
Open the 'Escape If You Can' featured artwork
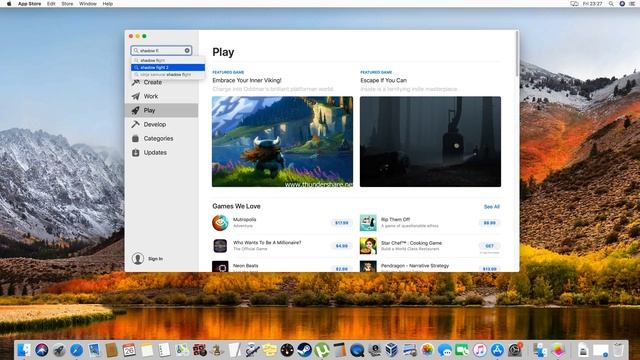pos(430,142)
